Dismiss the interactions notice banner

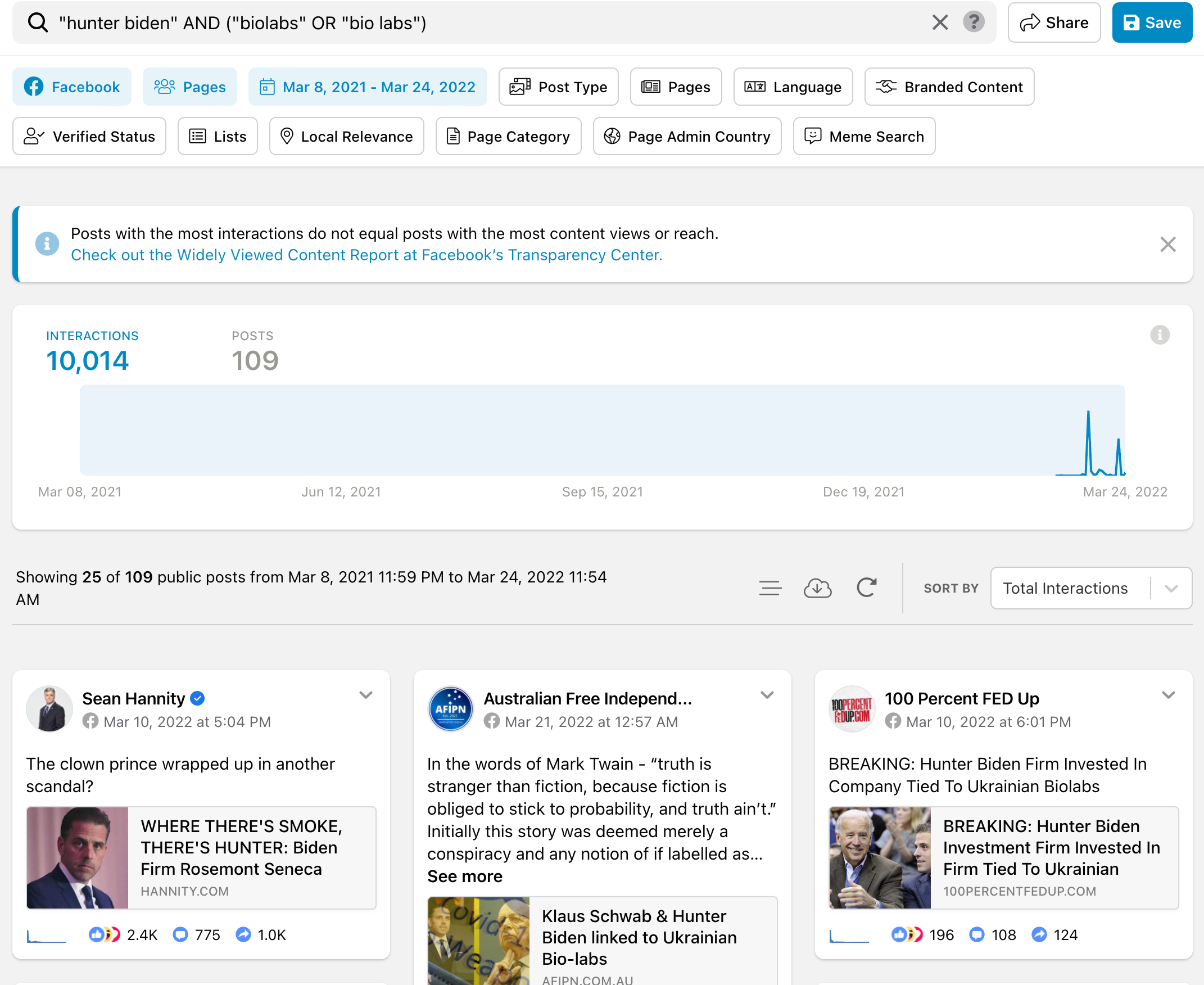click(1167, 245)
